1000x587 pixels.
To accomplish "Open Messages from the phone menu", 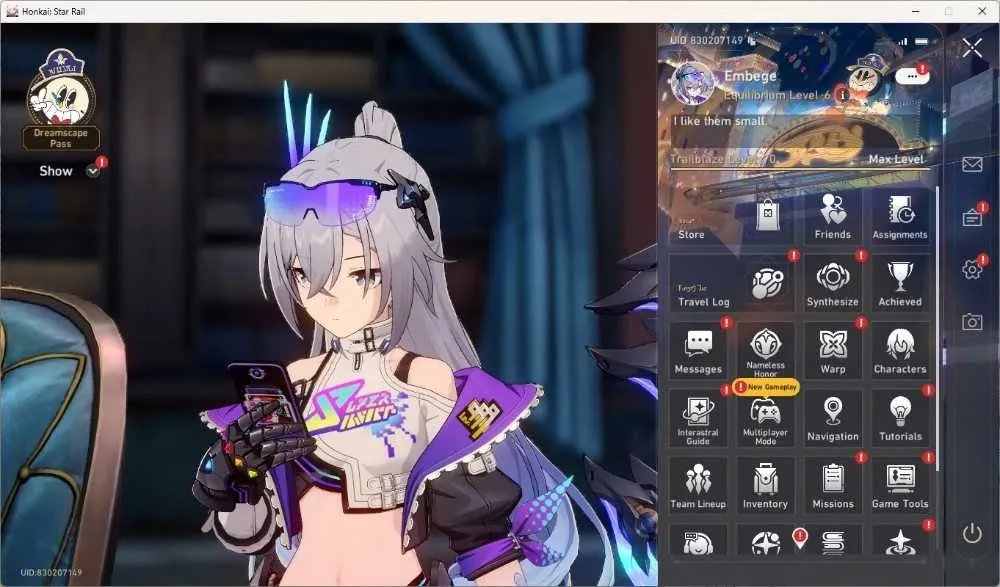I will click(x=698, y=351).
